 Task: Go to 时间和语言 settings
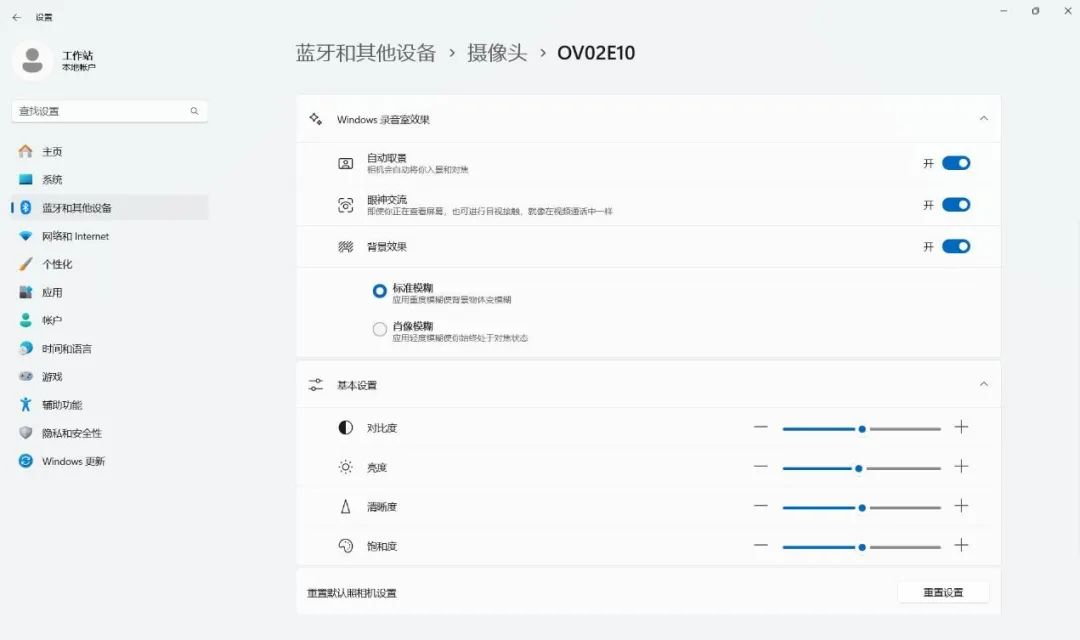tap(110, 349)
